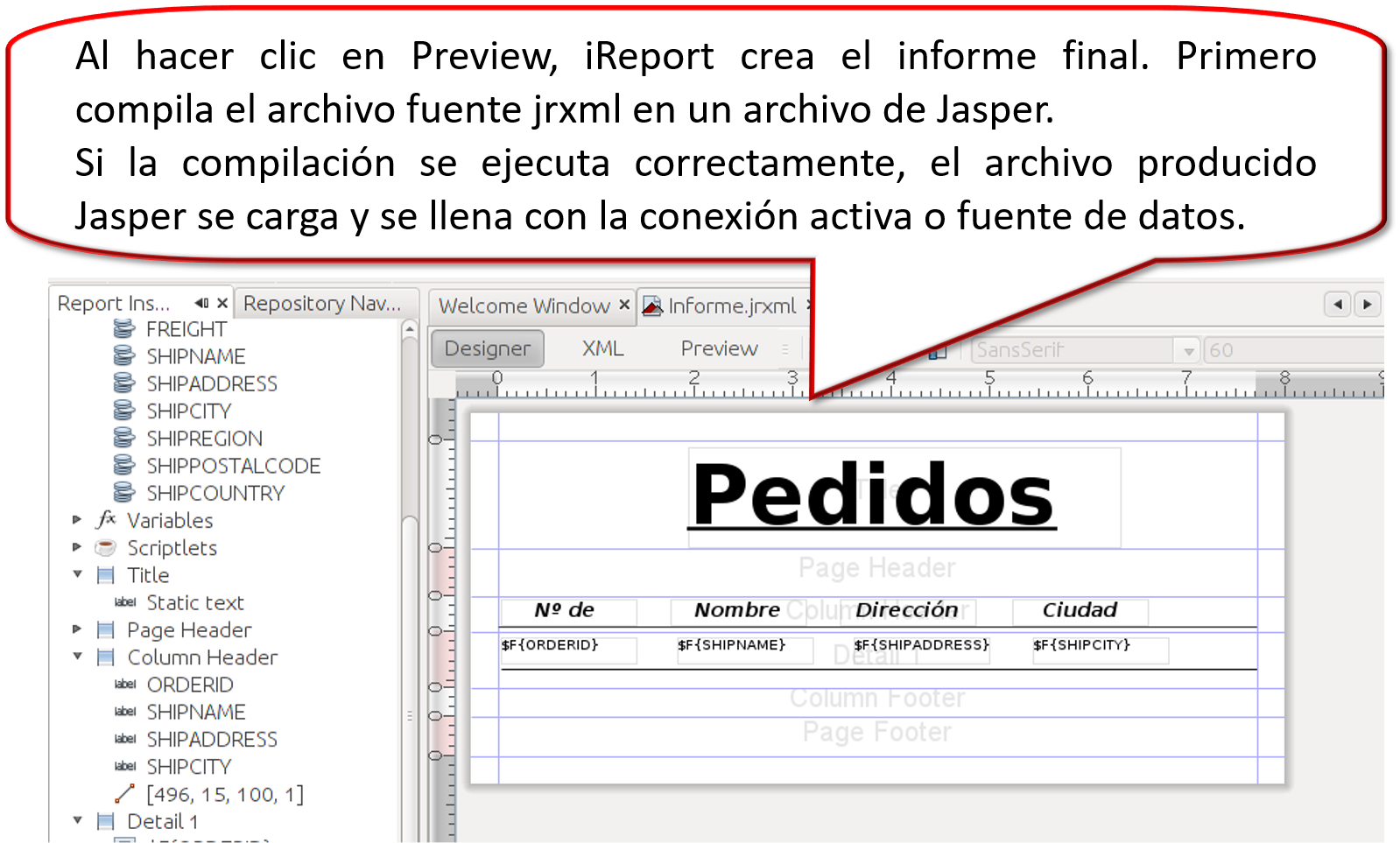
Task: Open the SansSerif font dropdown
Action: pyautogui.click(x=1188, y=351)
